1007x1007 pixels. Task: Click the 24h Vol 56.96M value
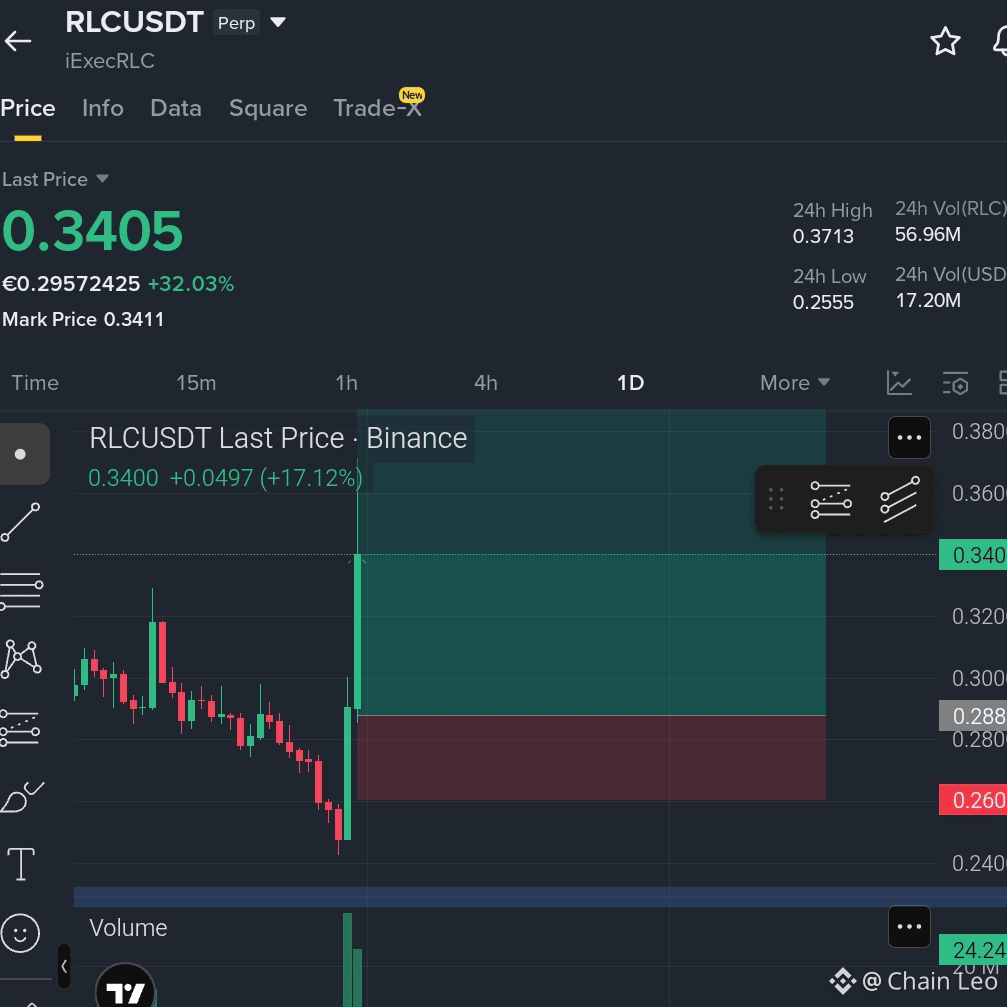(927, 234)
